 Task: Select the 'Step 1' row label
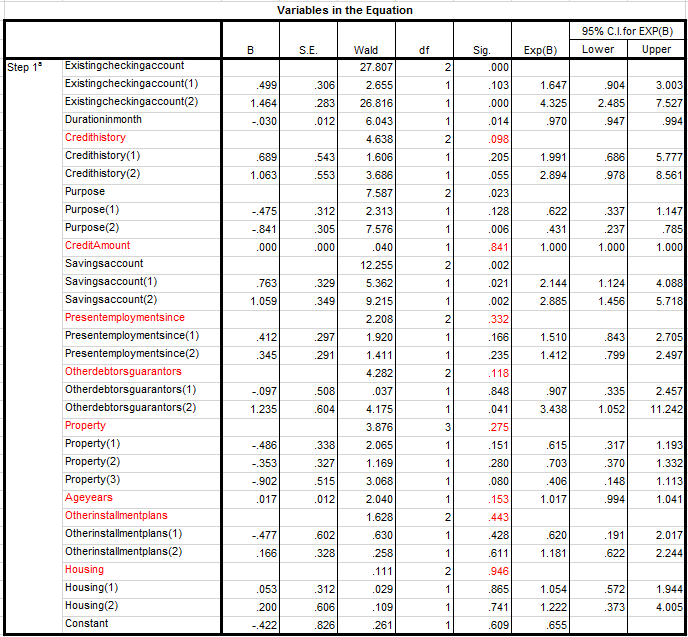28,66
